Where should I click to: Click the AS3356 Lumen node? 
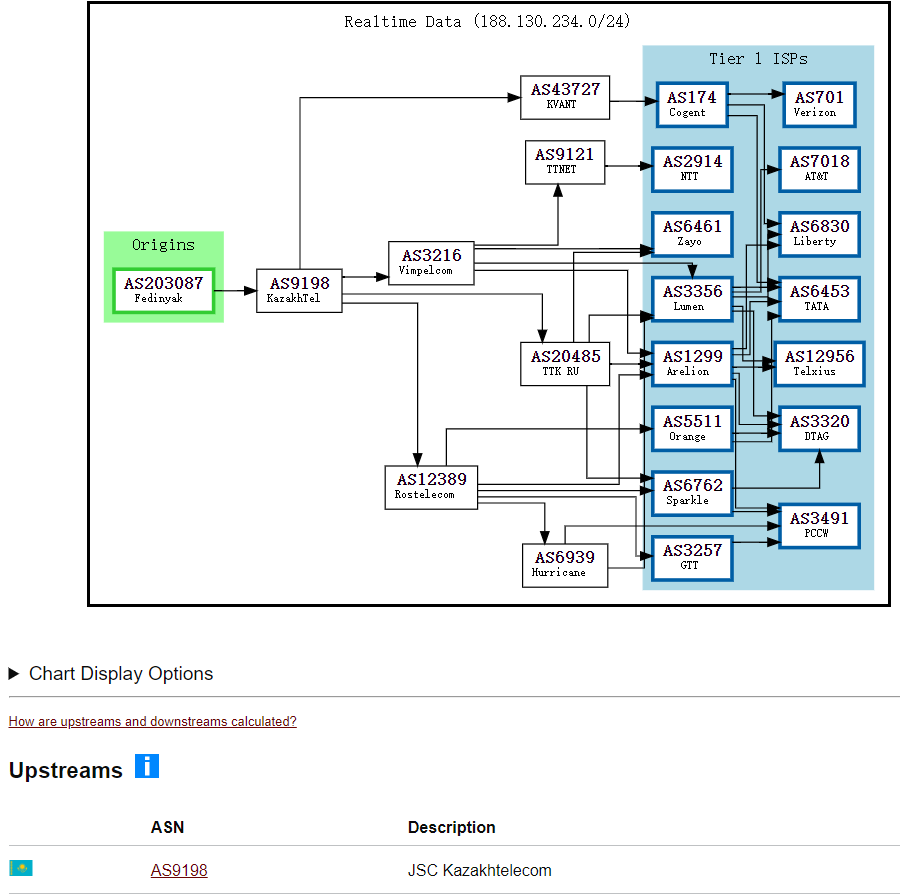tap(692, 299)
